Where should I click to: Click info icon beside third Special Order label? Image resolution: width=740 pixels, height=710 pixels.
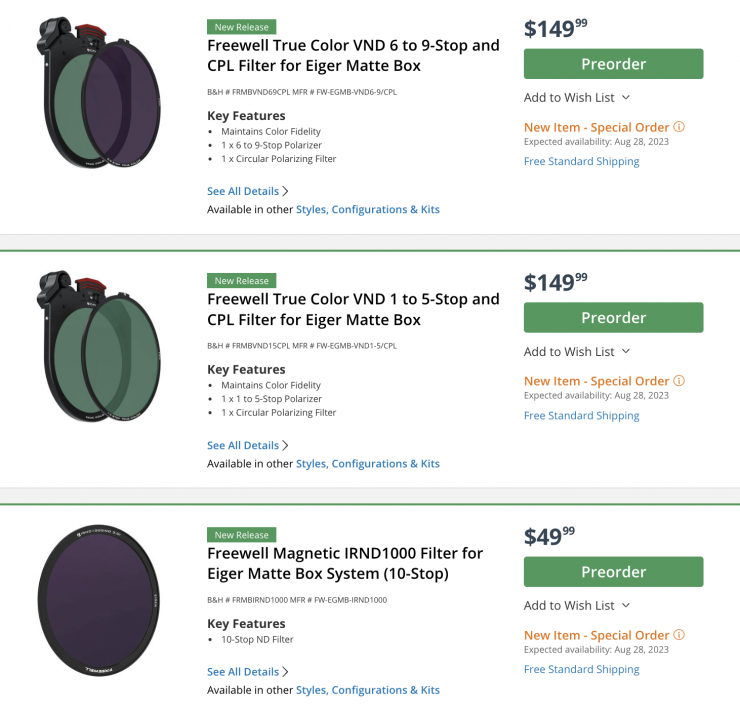coord(679,635)
